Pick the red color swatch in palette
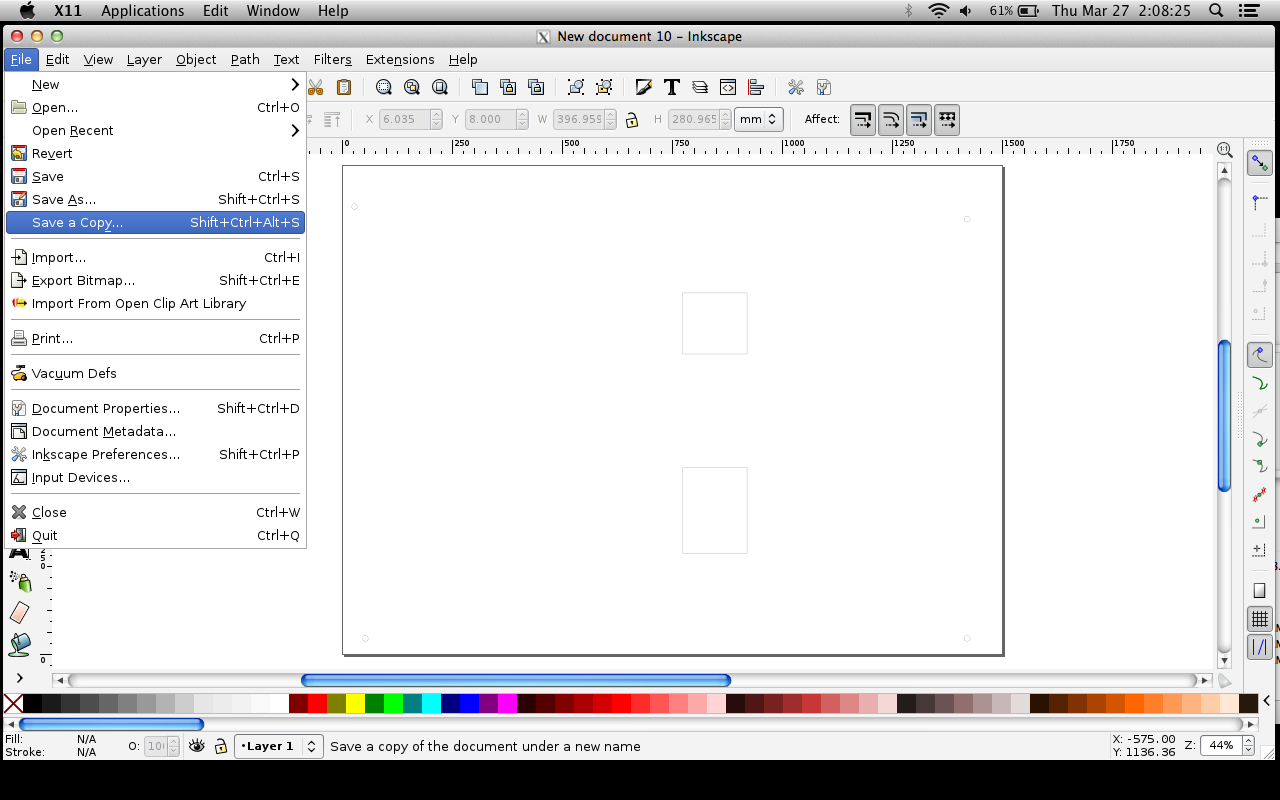Viewport: 1280px width, 800px height. 317,703
